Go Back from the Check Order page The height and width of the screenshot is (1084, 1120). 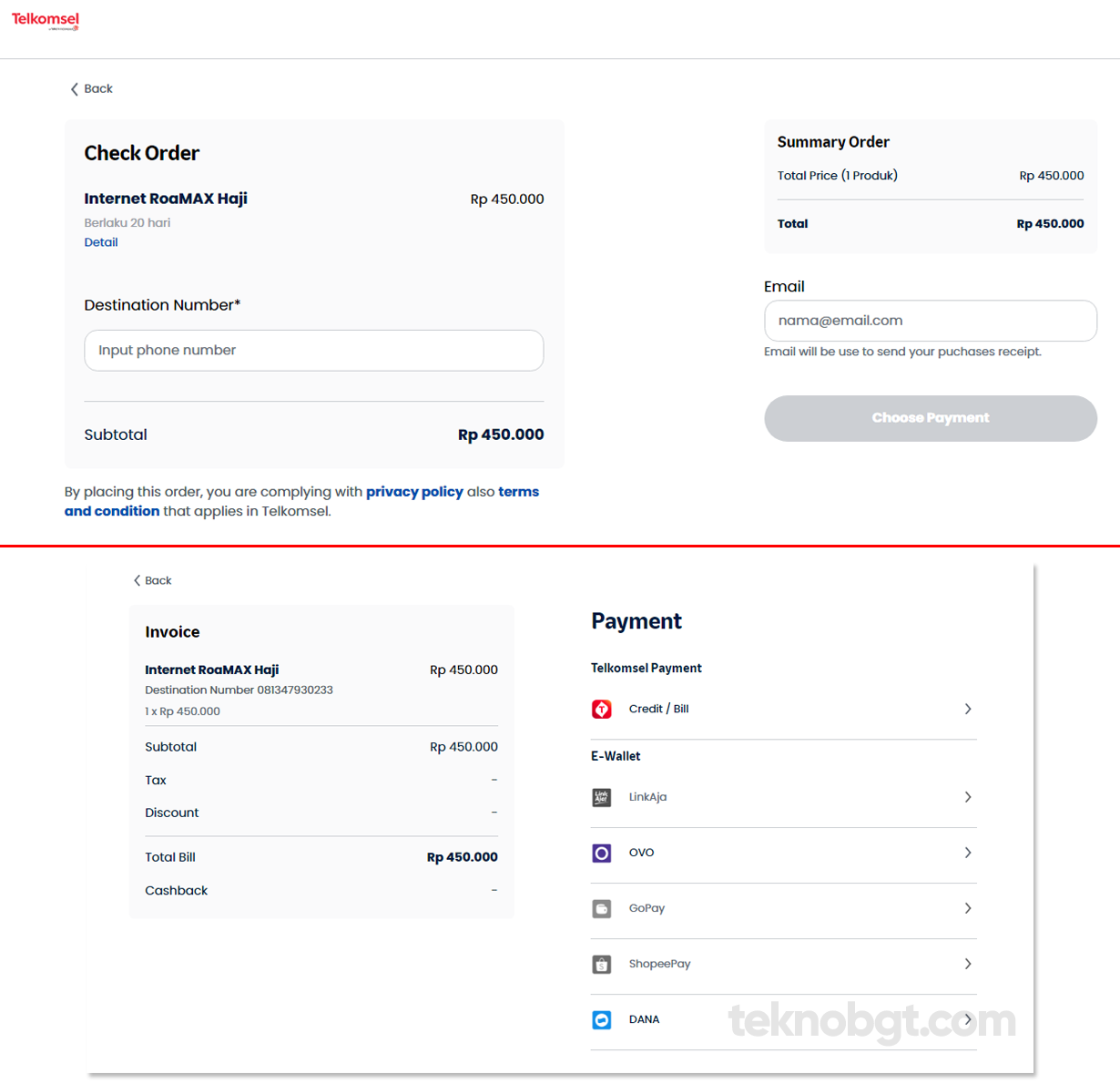(x=91, y=88)
